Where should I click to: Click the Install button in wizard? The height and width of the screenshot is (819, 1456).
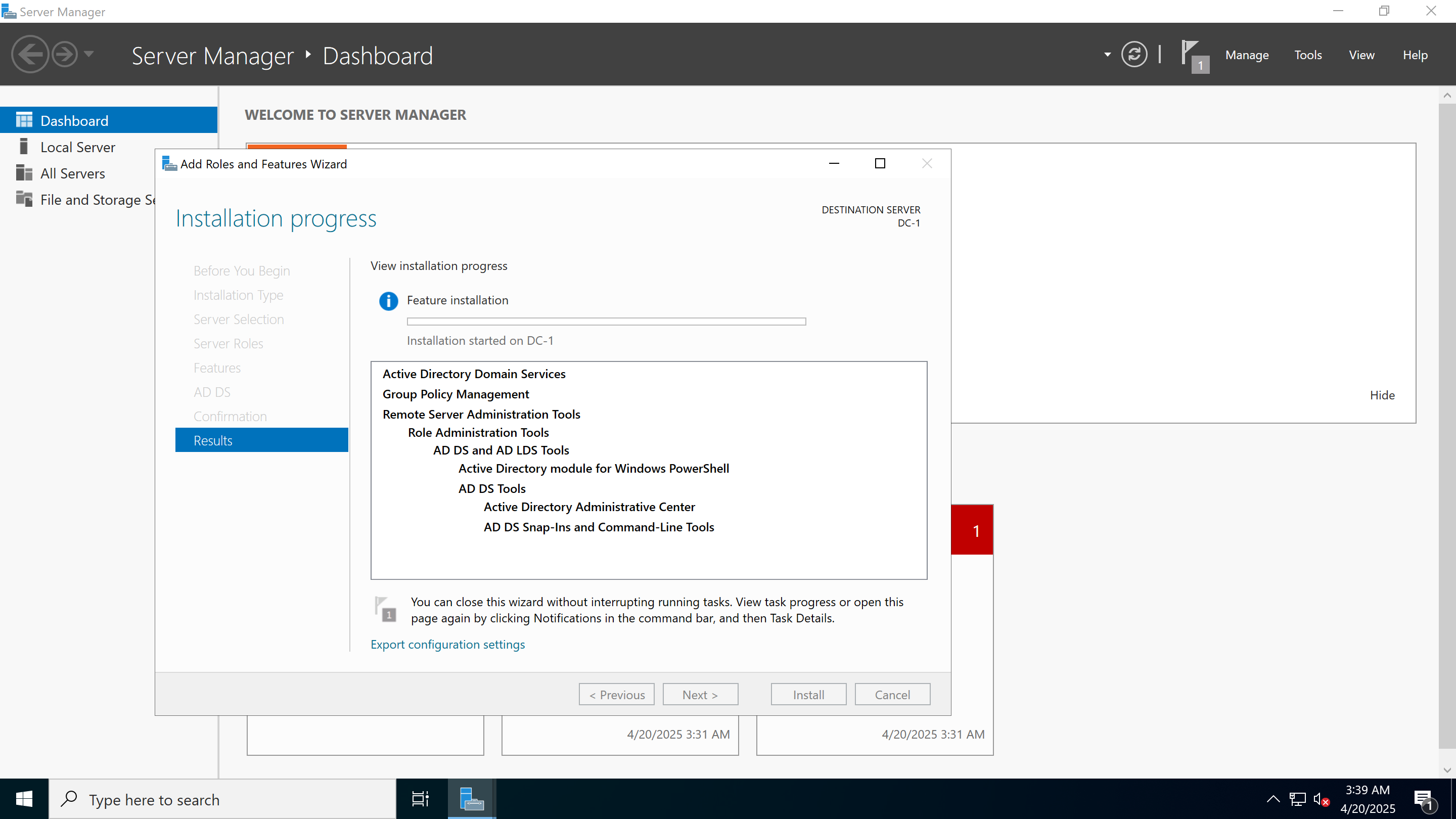(808, 694)
